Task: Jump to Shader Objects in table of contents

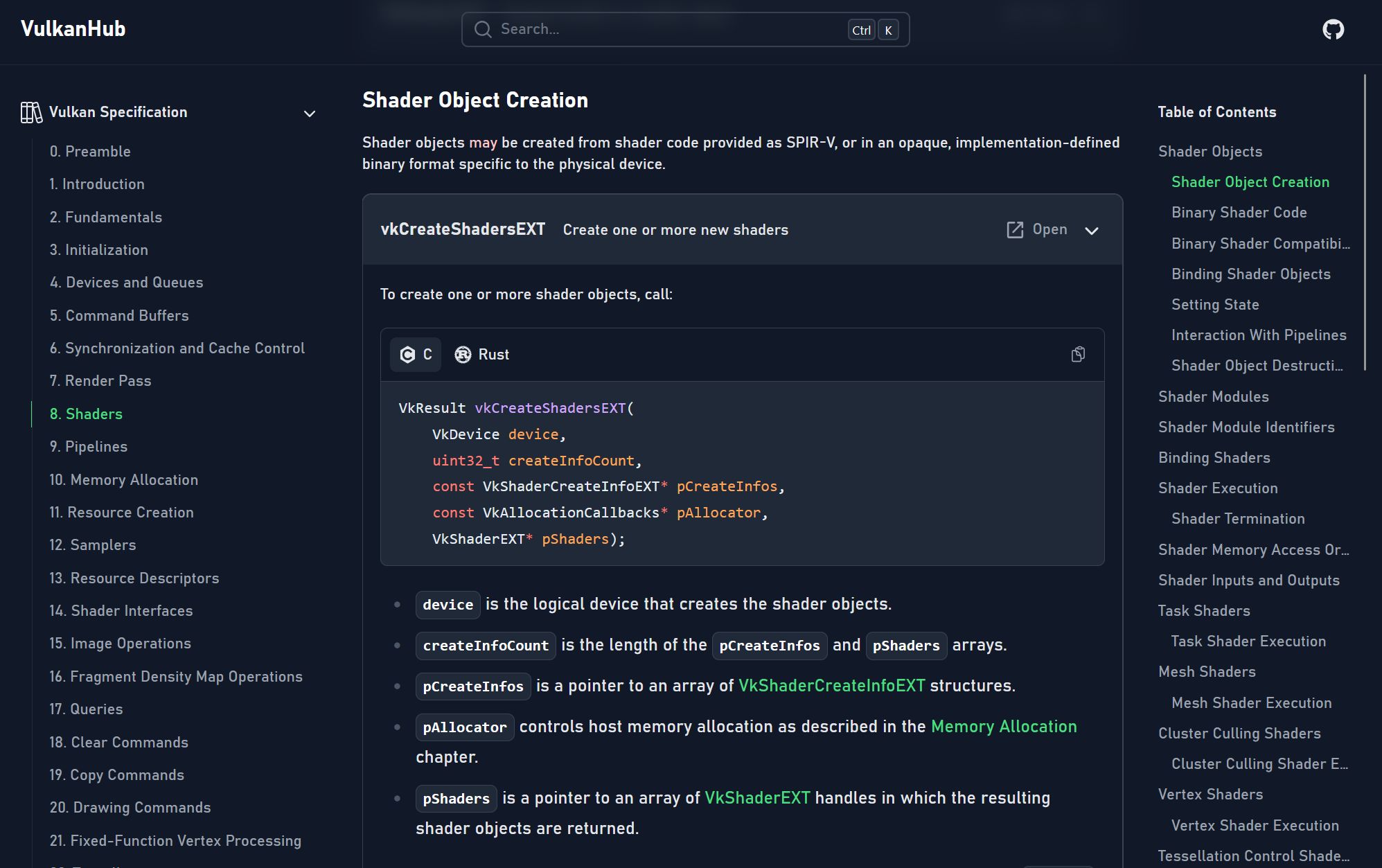Action: [x=1210, y=152]
